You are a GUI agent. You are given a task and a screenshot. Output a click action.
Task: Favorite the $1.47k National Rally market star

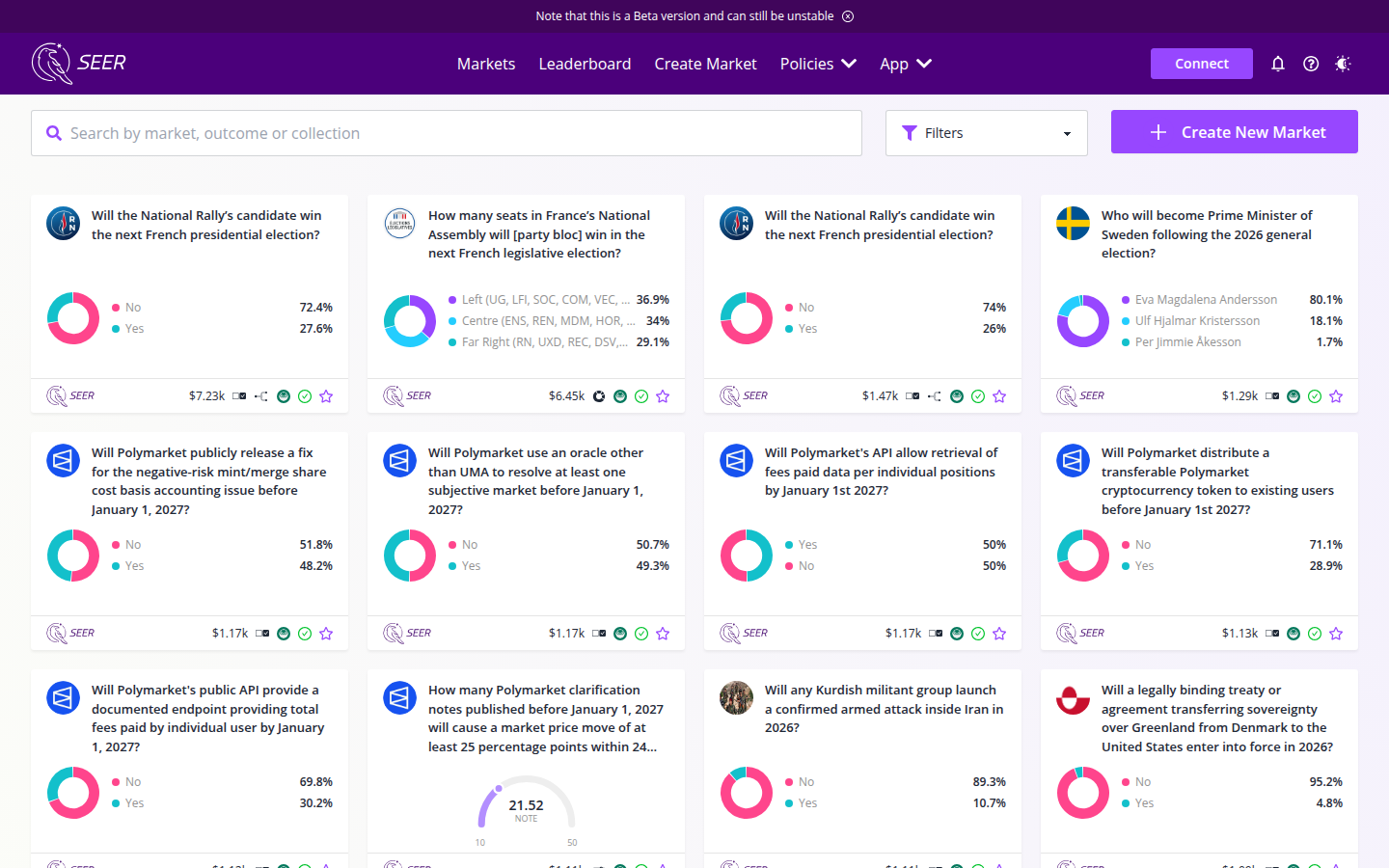[x=999, y=396]
